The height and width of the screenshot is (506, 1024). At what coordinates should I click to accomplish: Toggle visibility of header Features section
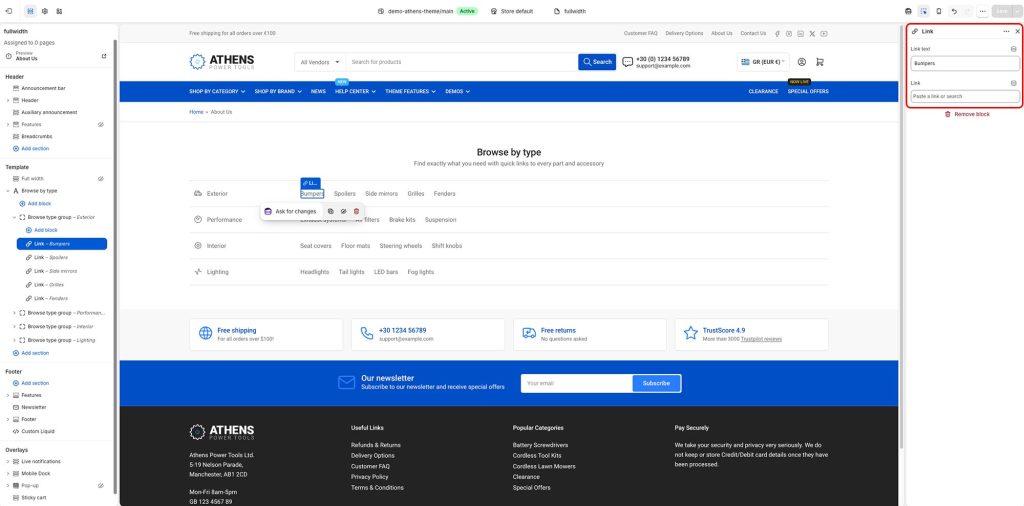101,124
